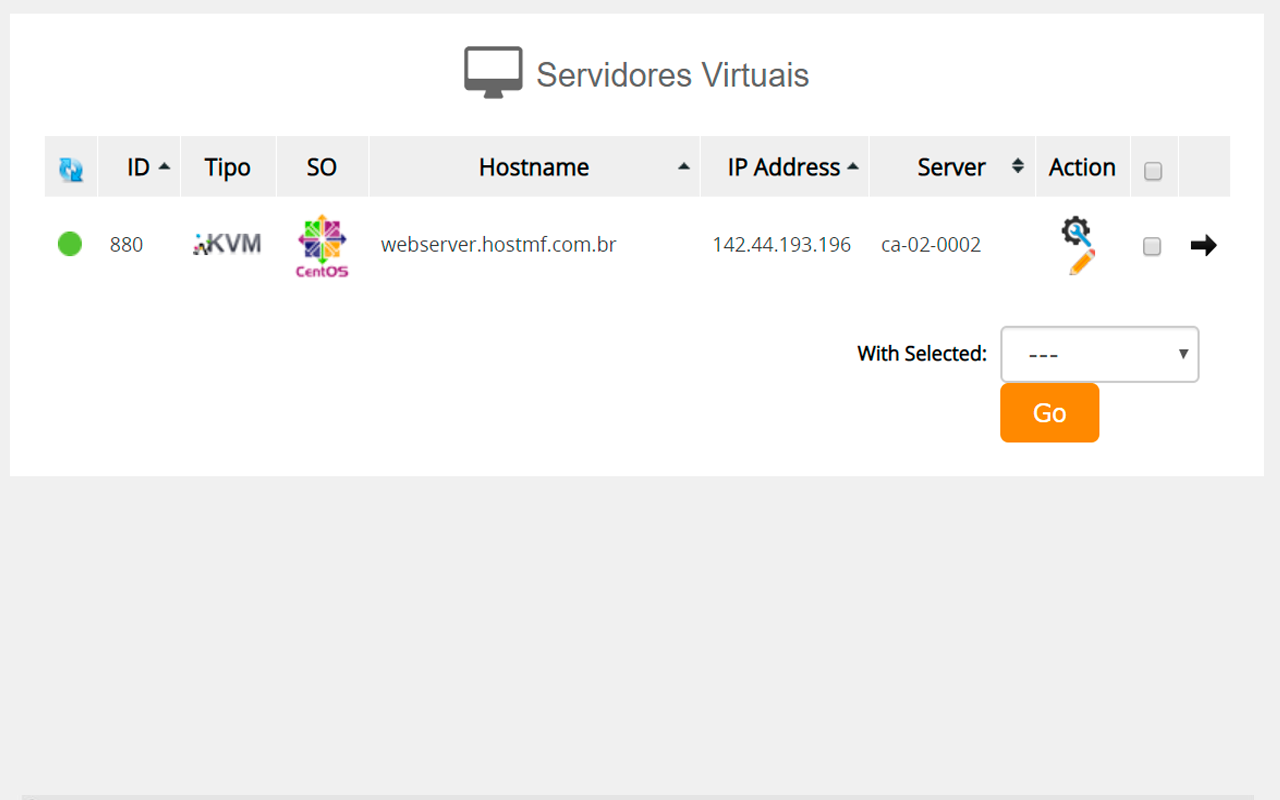This screenshot has width=1280, height=800.
Task: Click the Tipo column header
Action: [x=228, y=167]
